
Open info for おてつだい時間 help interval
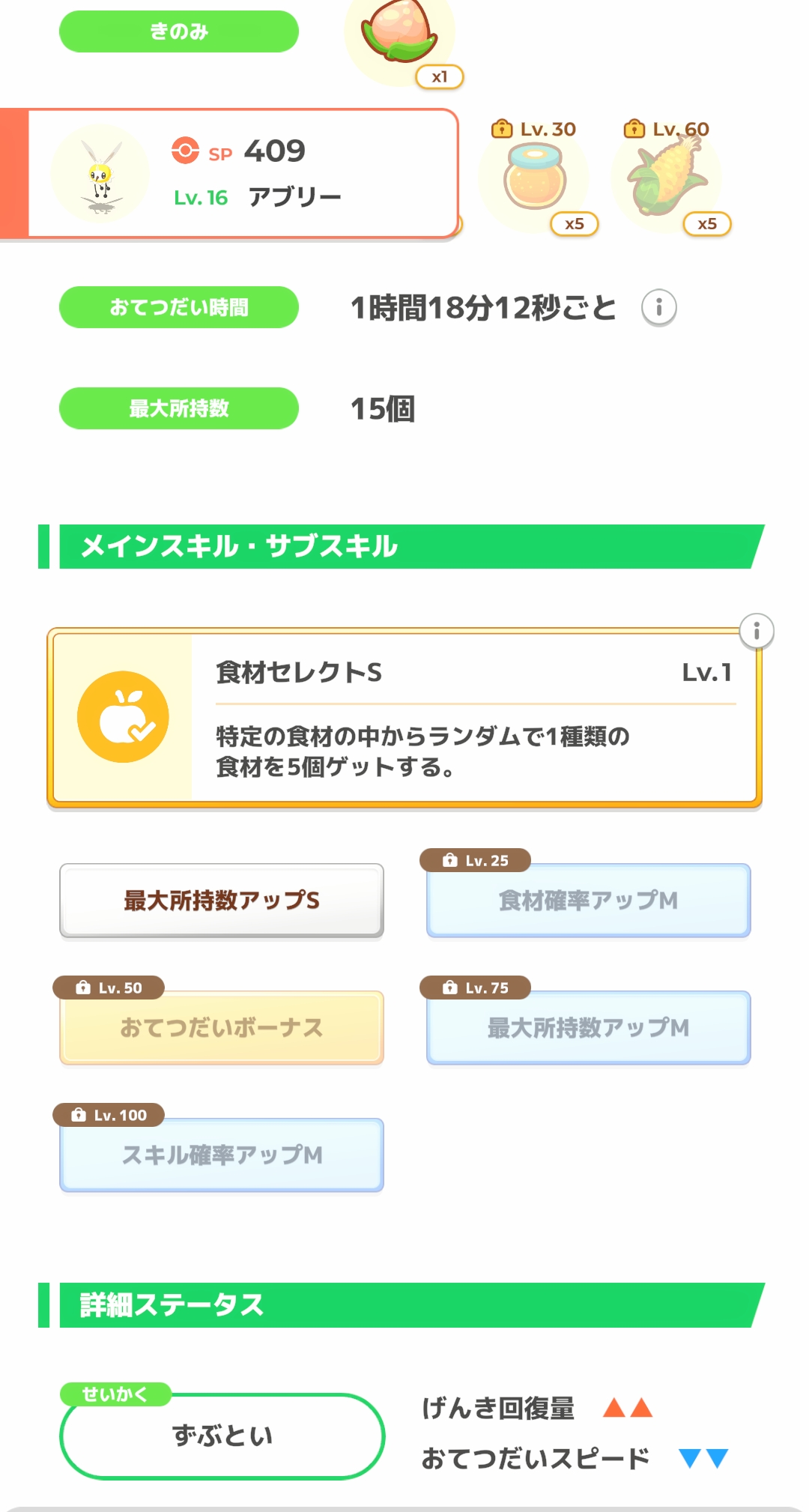(659, 307)
